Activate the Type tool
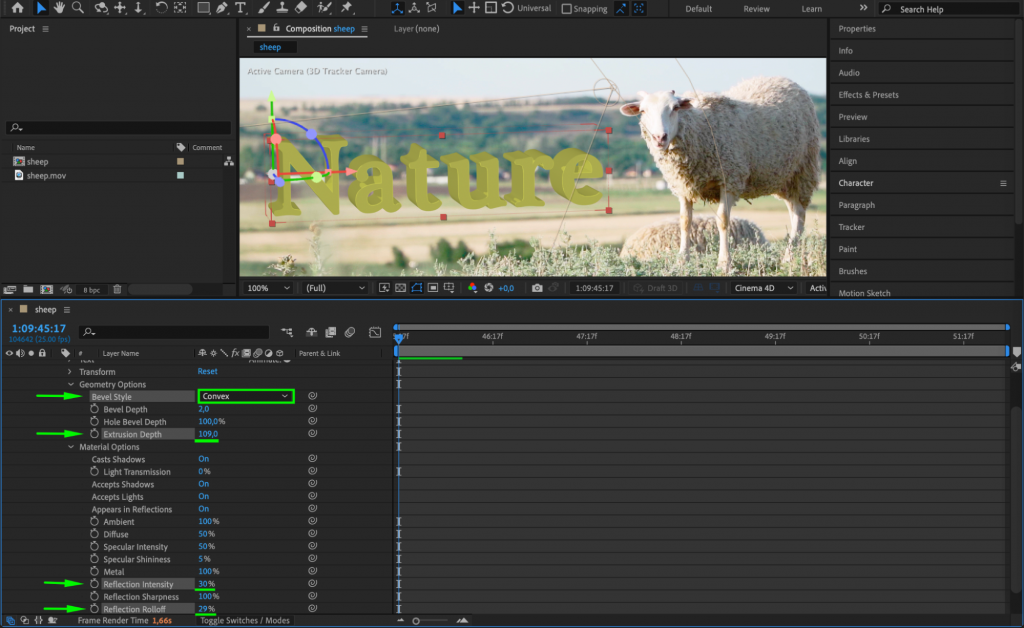Viewport: 1024px width, 628px height. tap(242, 9)
